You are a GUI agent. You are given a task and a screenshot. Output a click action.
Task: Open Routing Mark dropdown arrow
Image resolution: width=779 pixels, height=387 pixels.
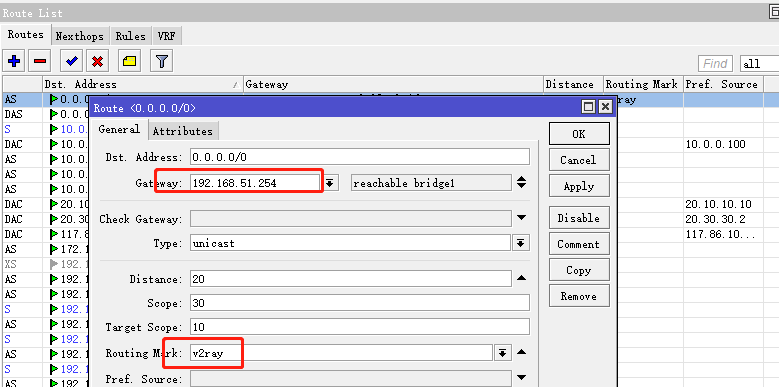(x=502, y=353)
